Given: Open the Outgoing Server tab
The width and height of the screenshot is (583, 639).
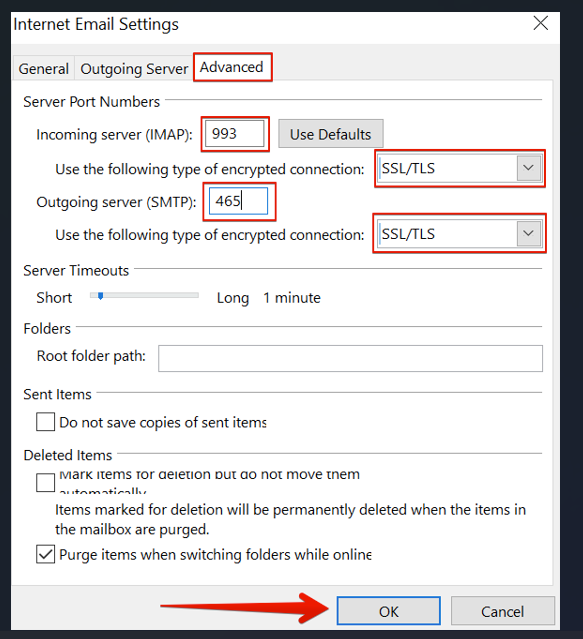Looking at the screenshot, I should point(134,68).
